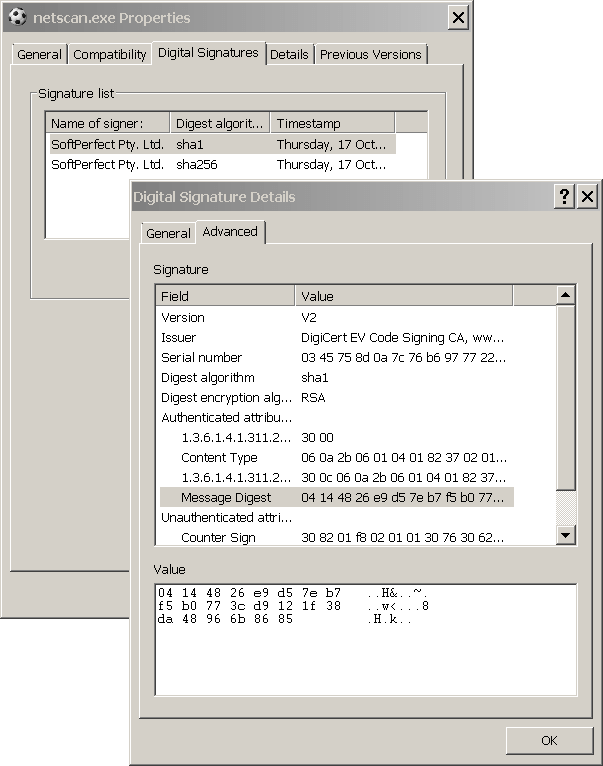This screenshot has height=766, width=603.
Task: Select the Version field row
Action: pos(336,317)
